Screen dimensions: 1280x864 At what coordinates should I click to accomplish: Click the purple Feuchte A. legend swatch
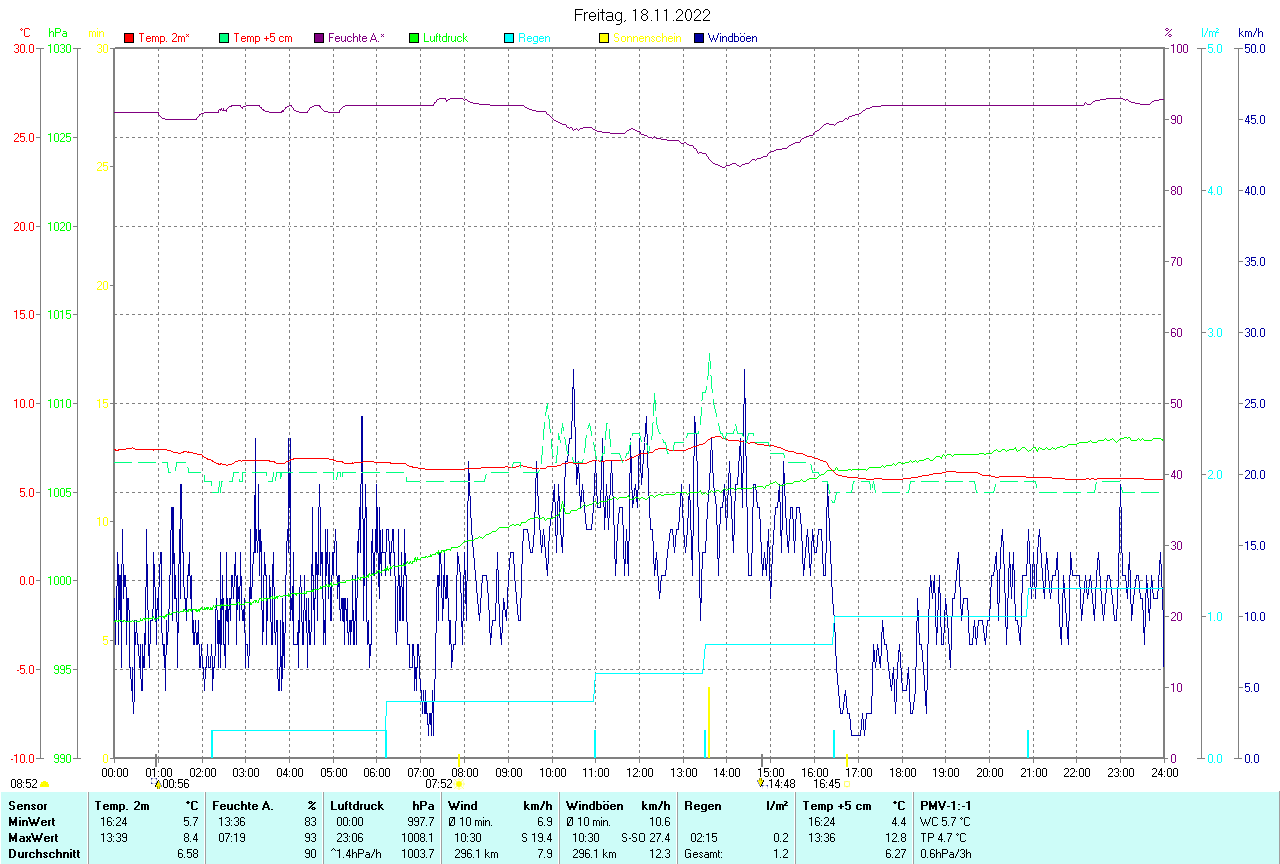click(x=318, y=38)
